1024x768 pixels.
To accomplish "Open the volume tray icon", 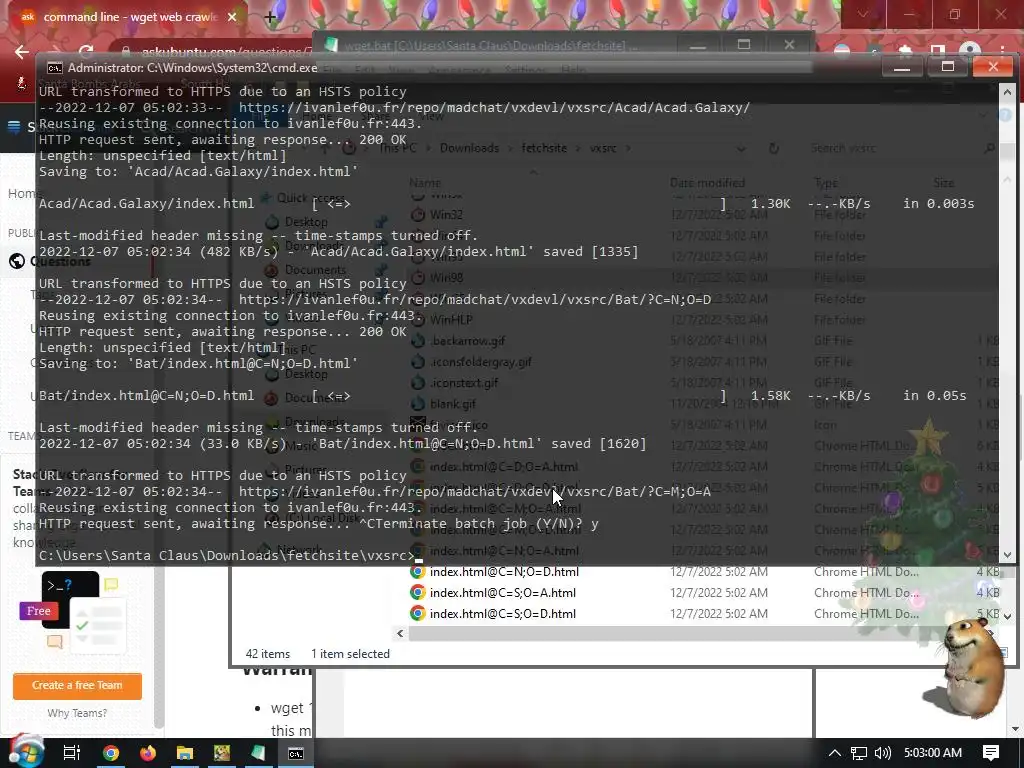I will tap(882, 753).
